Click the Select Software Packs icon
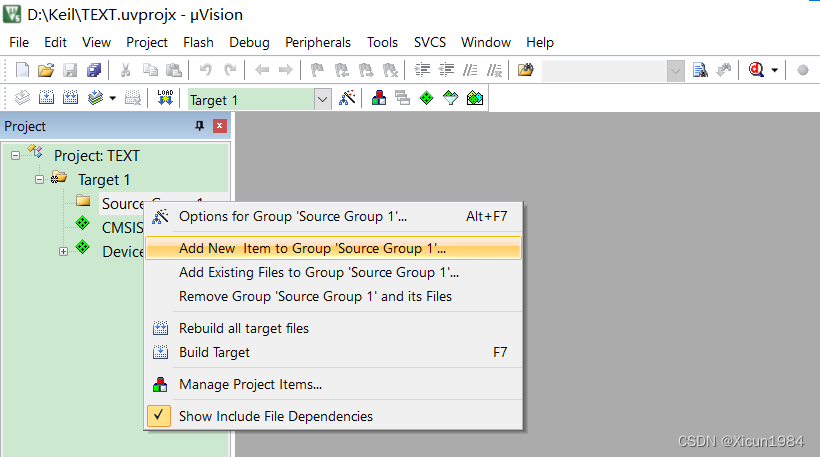The image size is (820, 457). pos(450,98)
